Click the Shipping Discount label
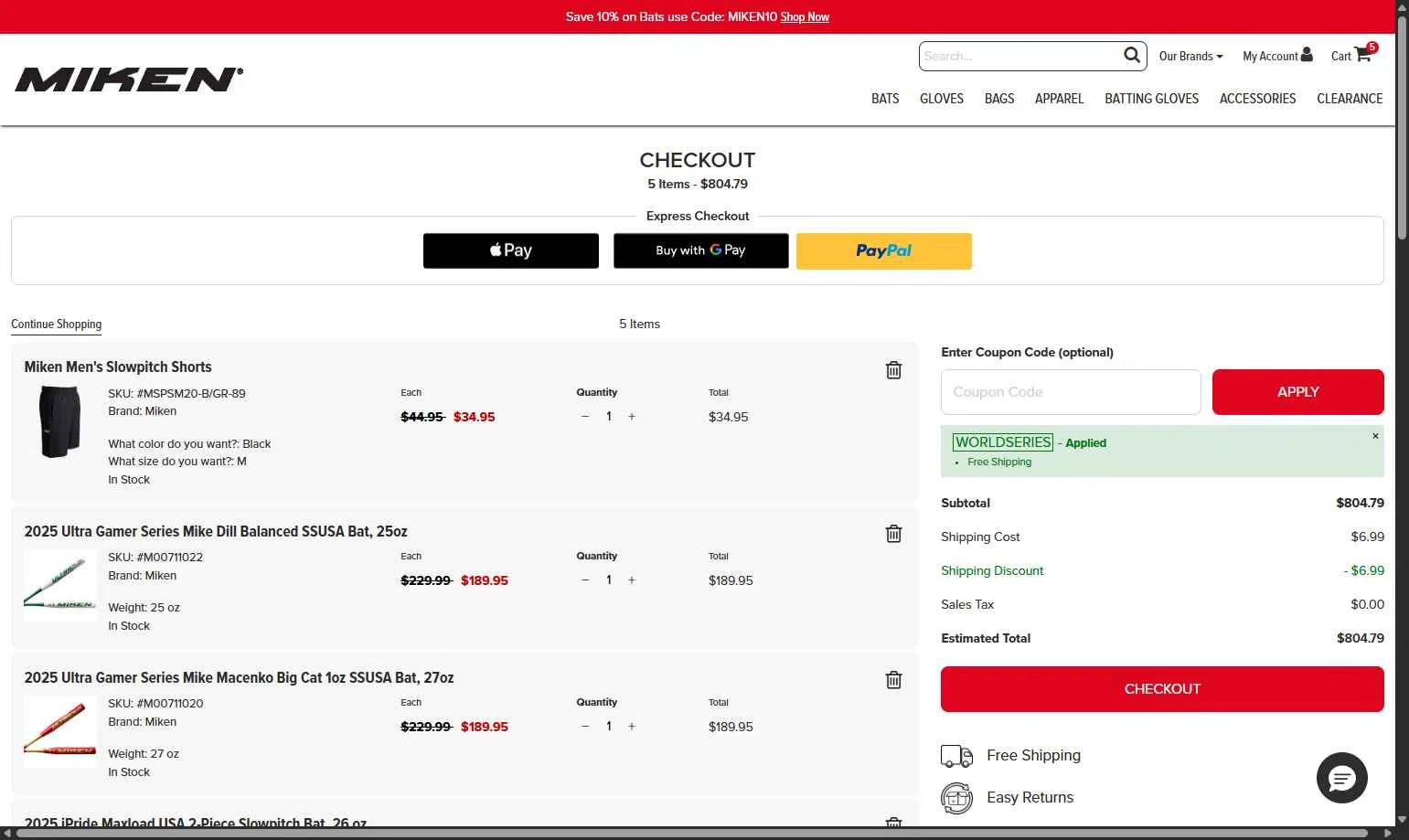The image size is (1409, 840). pos(992,570)
